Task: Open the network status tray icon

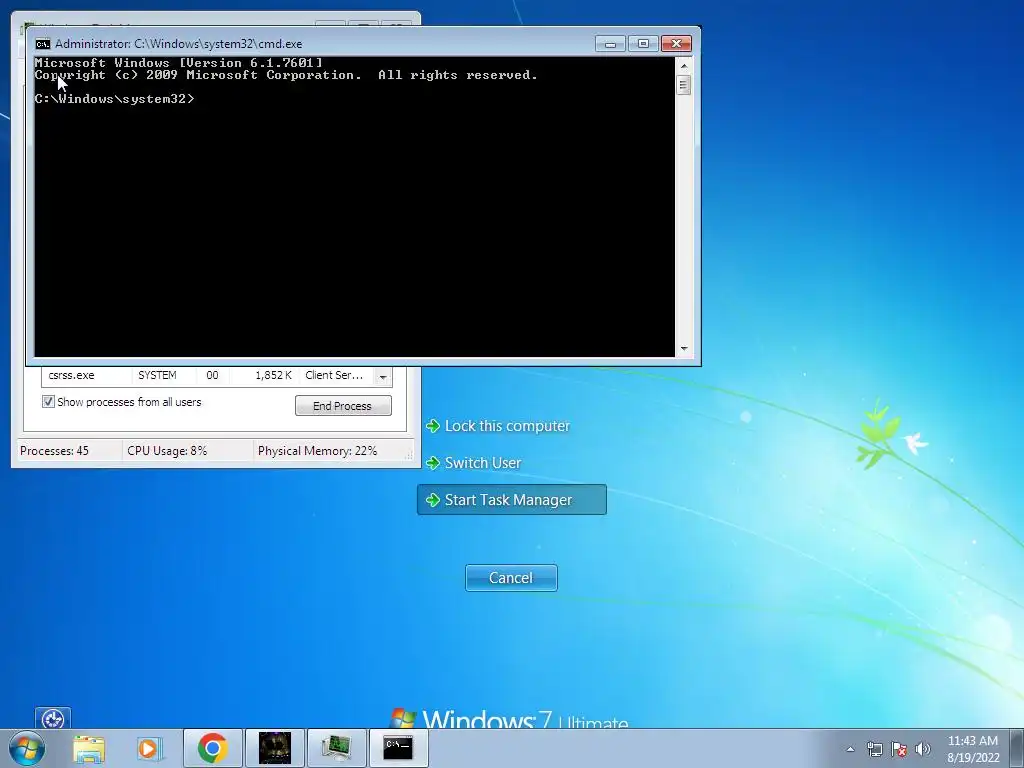Action: tap(874, 749)
